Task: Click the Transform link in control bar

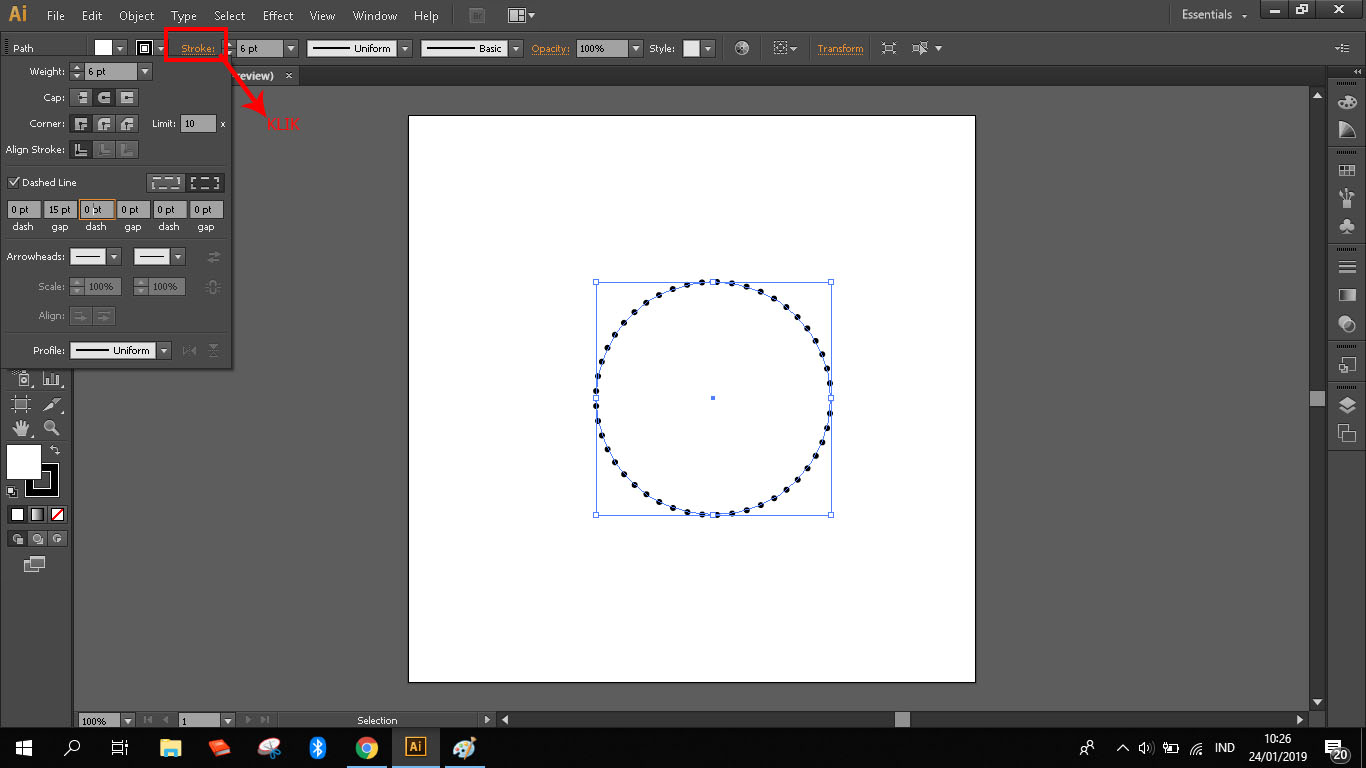Action: click(x=840, y=49)
